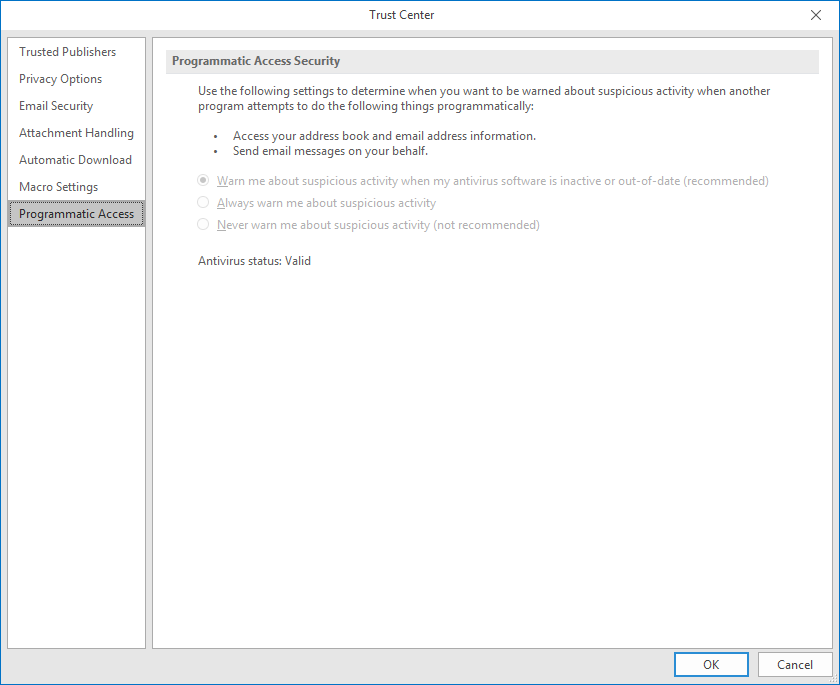Click 'Send email messages on your behalf' bullet
This screenshot has height=685, width=840.
[331, 151]
